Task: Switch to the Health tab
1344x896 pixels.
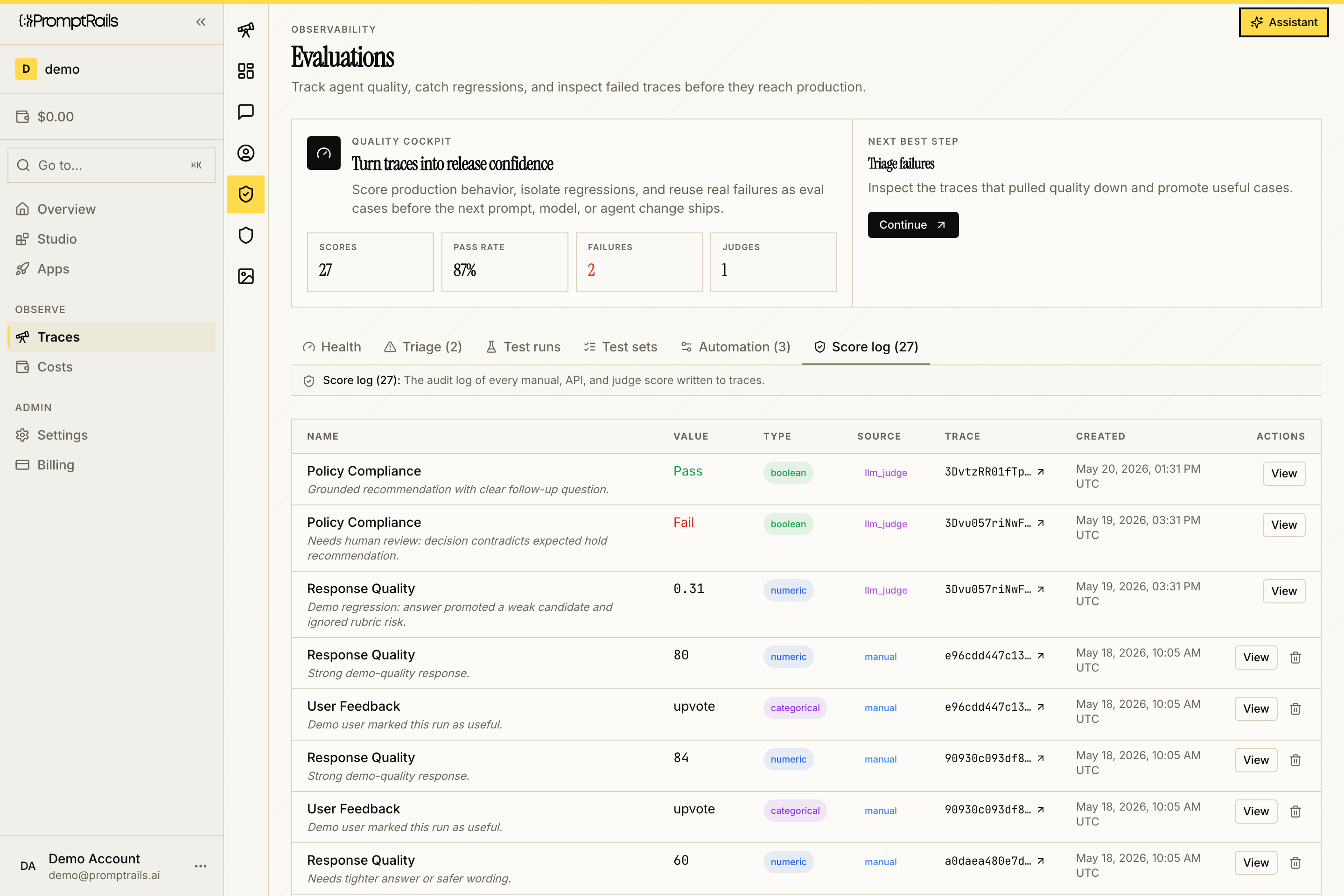Action: [332, 347]
